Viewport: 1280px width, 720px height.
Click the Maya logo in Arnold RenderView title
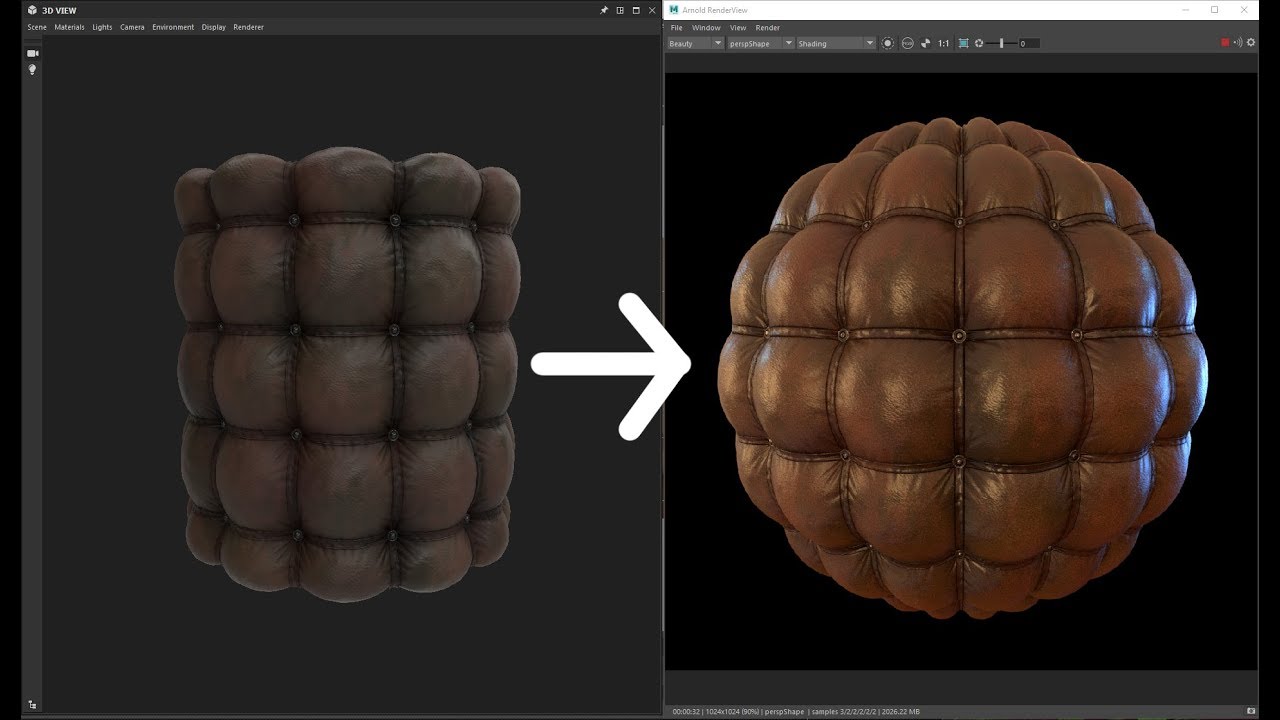pos(675,10)
